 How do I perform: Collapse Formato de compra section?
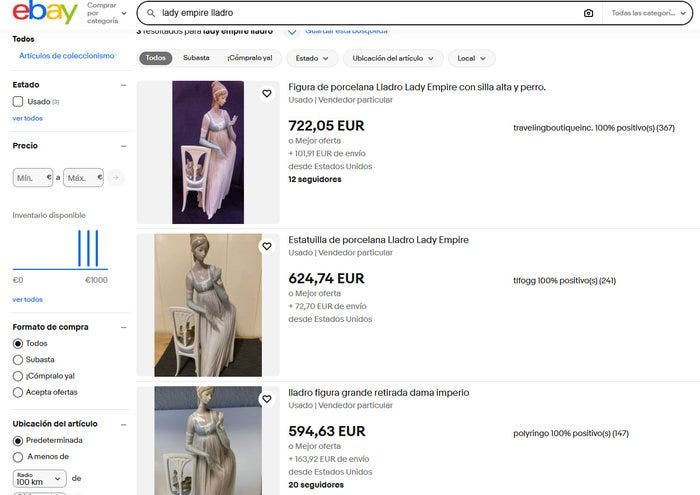point(124,327)
